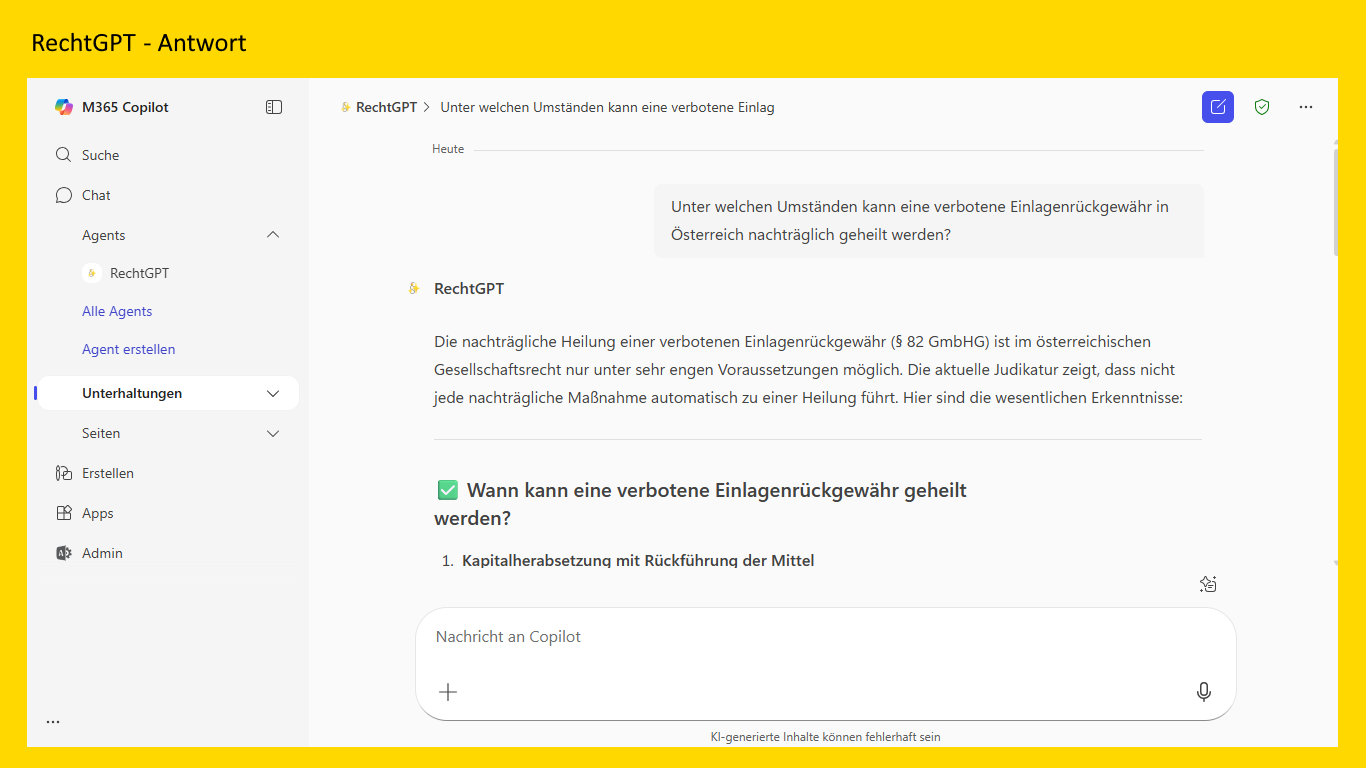This screenshot has width=1366, height=768.
Task: Click RechtGPT in the header breadcrumb
Action: click(x=386, y=107)
